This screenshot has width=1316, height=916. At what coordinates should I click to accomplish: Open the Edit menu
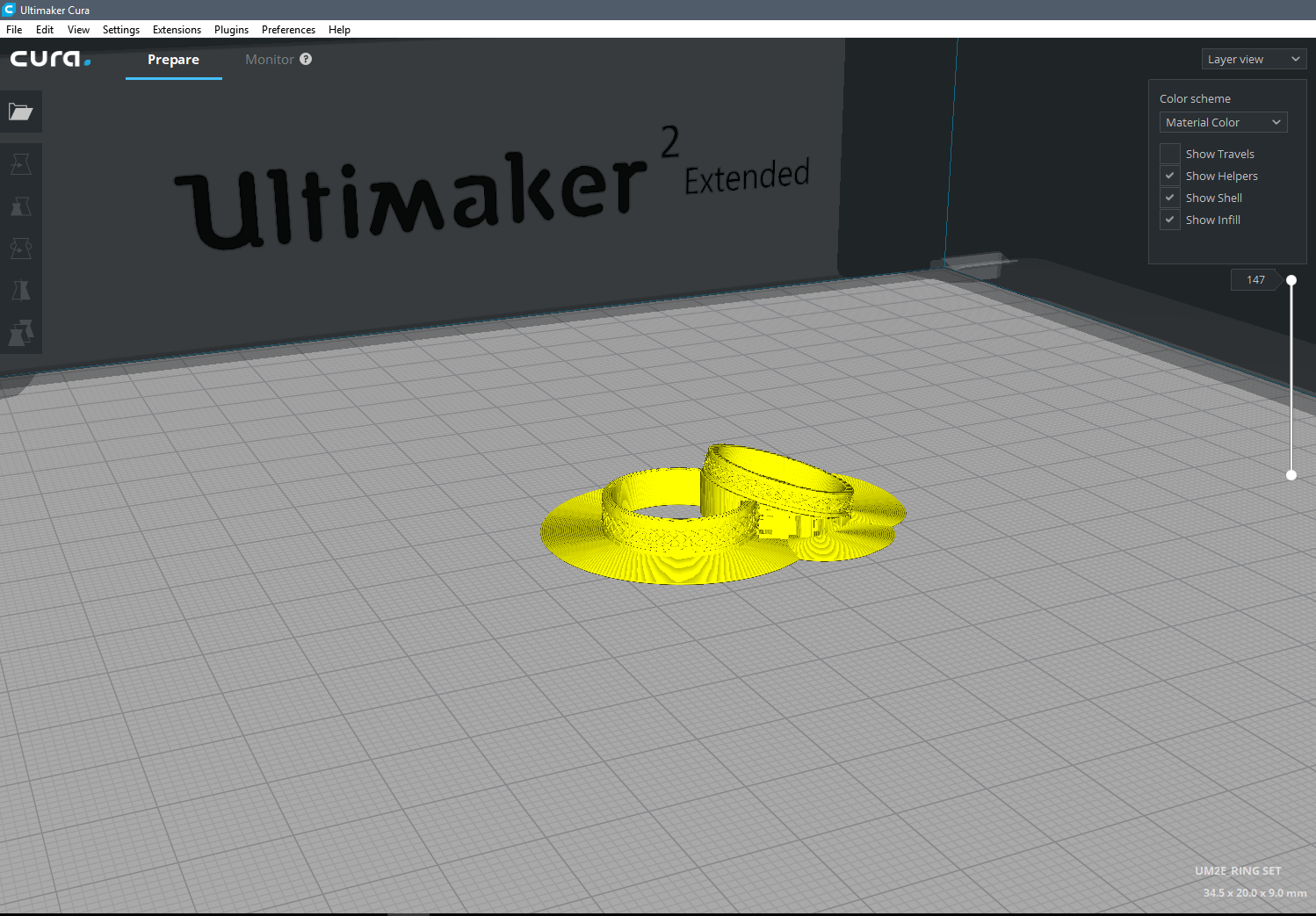click(45, 29)
